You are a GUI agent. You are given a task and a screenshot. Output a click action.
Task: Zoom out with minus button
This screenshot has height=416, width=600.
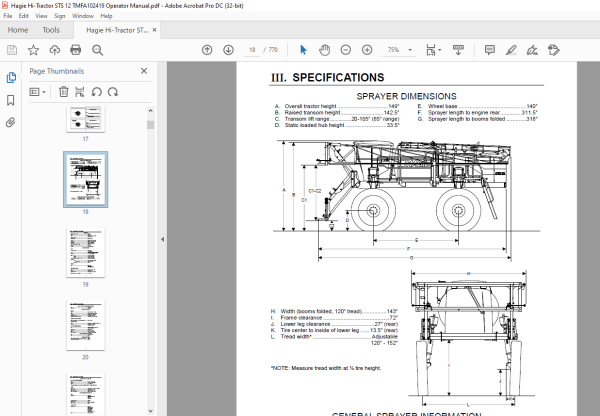[346, 50]
